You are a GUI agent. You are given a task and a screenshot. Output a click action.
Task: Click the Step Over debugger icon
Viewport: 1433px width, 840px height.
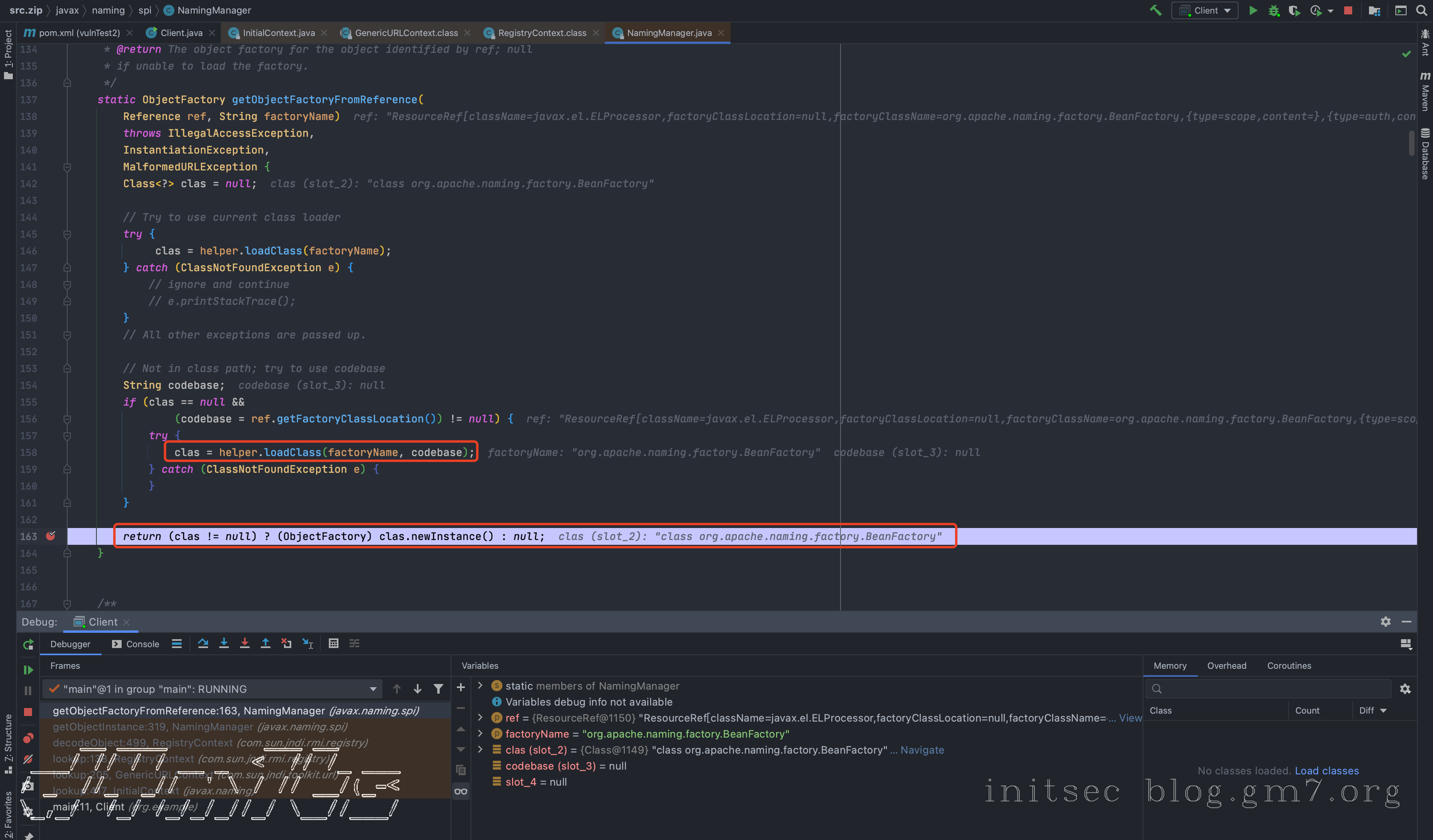[x=203, y=643]
